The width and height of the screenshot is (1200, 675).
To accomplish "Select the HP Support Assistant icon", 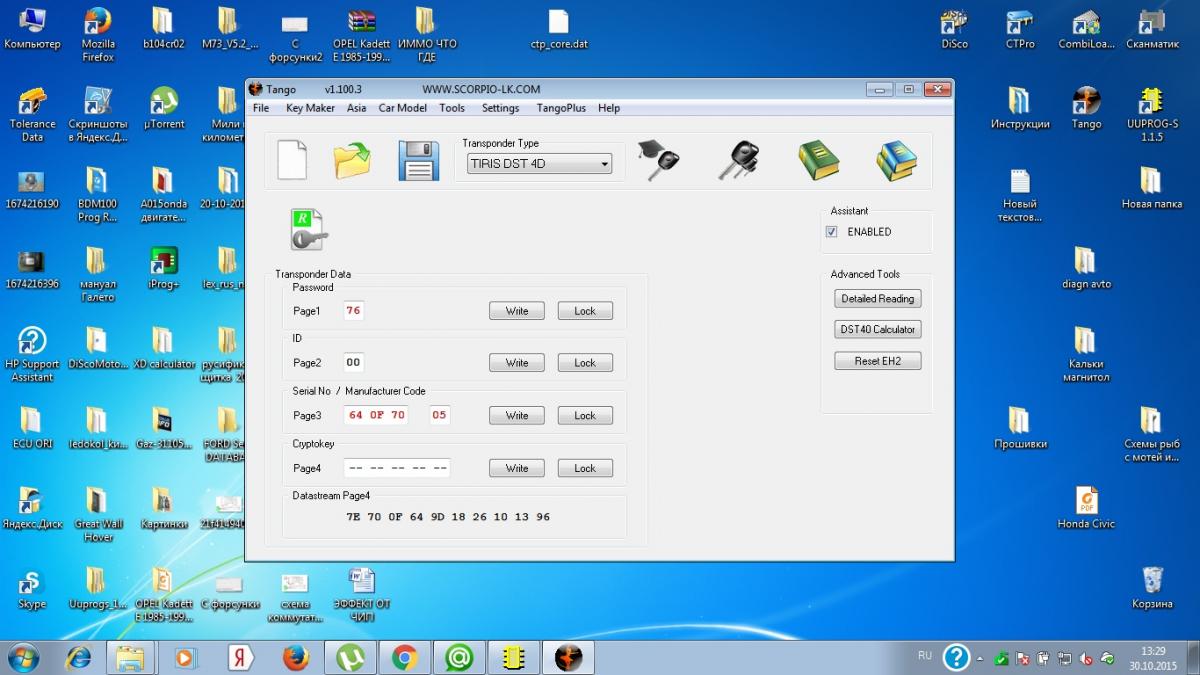I will pos(32,353).
